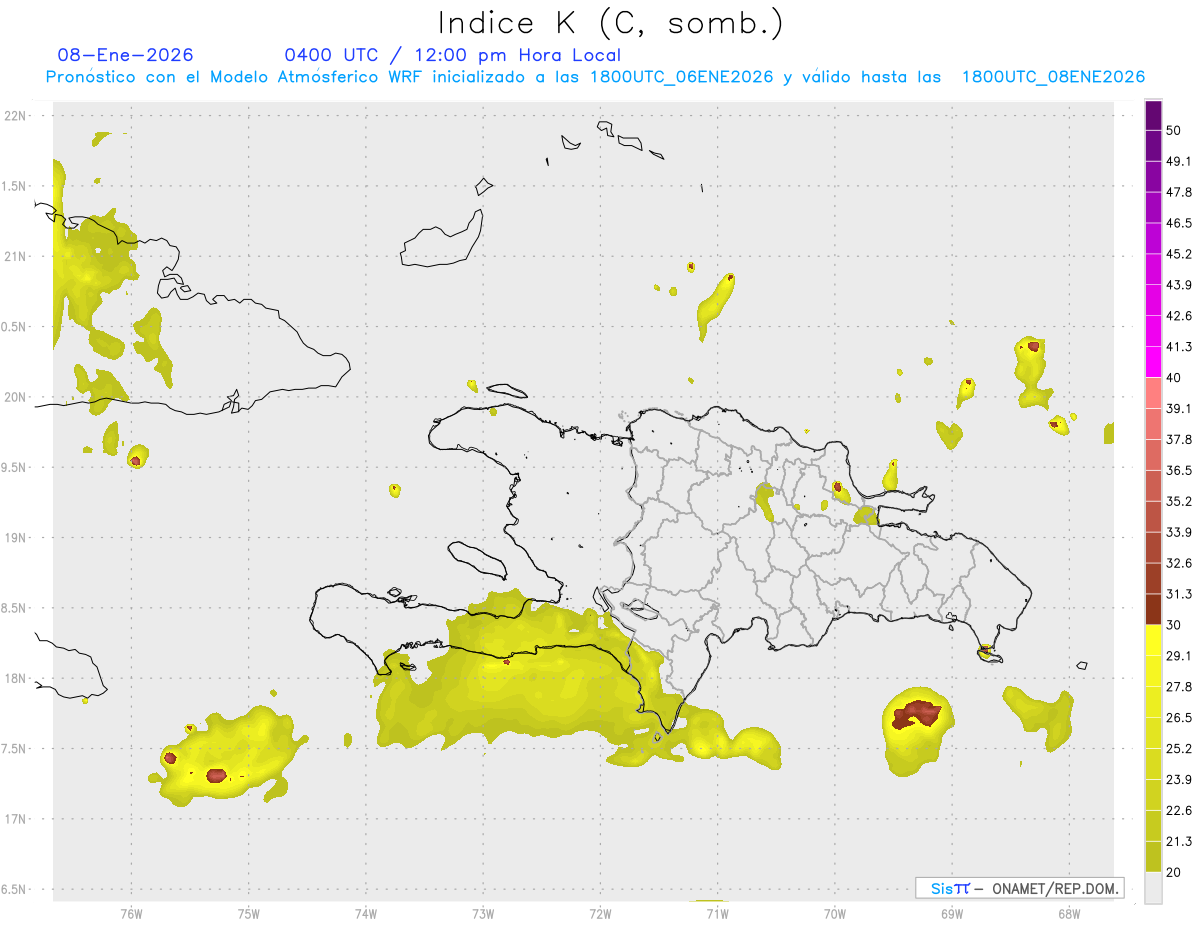Click the colorbar value '25.2'
This screenshot has width=1200, height=927.
1179,749
